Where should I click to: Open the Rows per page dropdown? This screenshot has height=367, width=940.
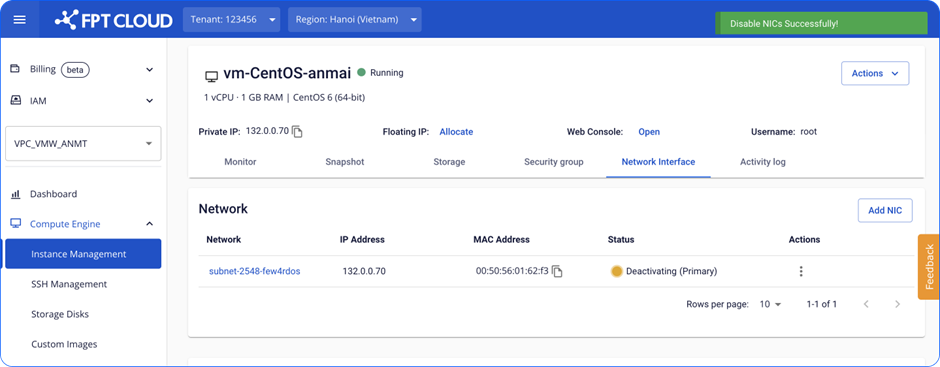pyautogui.click(x=770, y=304)
